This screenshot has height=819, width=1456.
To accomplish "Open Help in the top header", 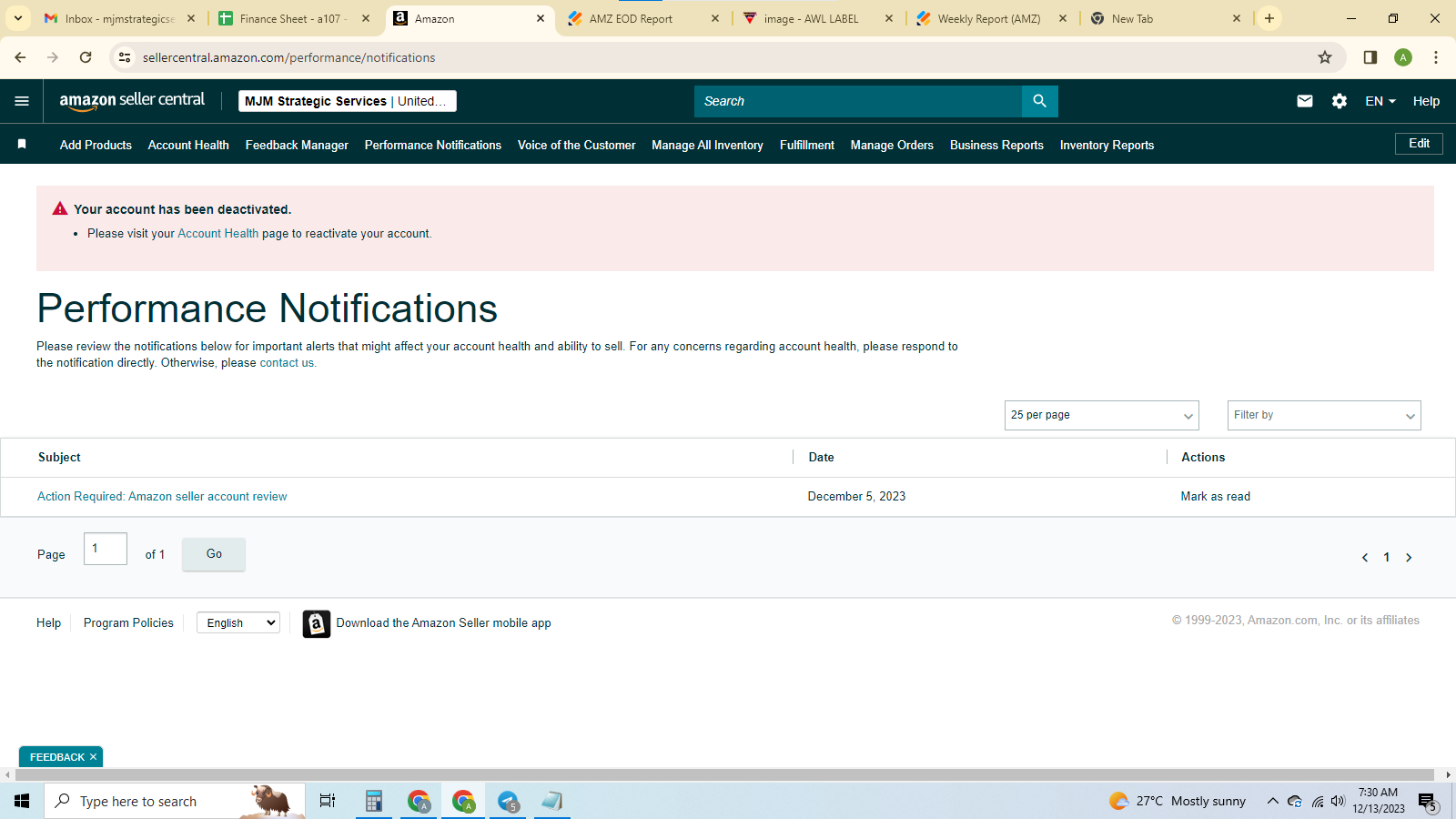I will (1426, 101).
